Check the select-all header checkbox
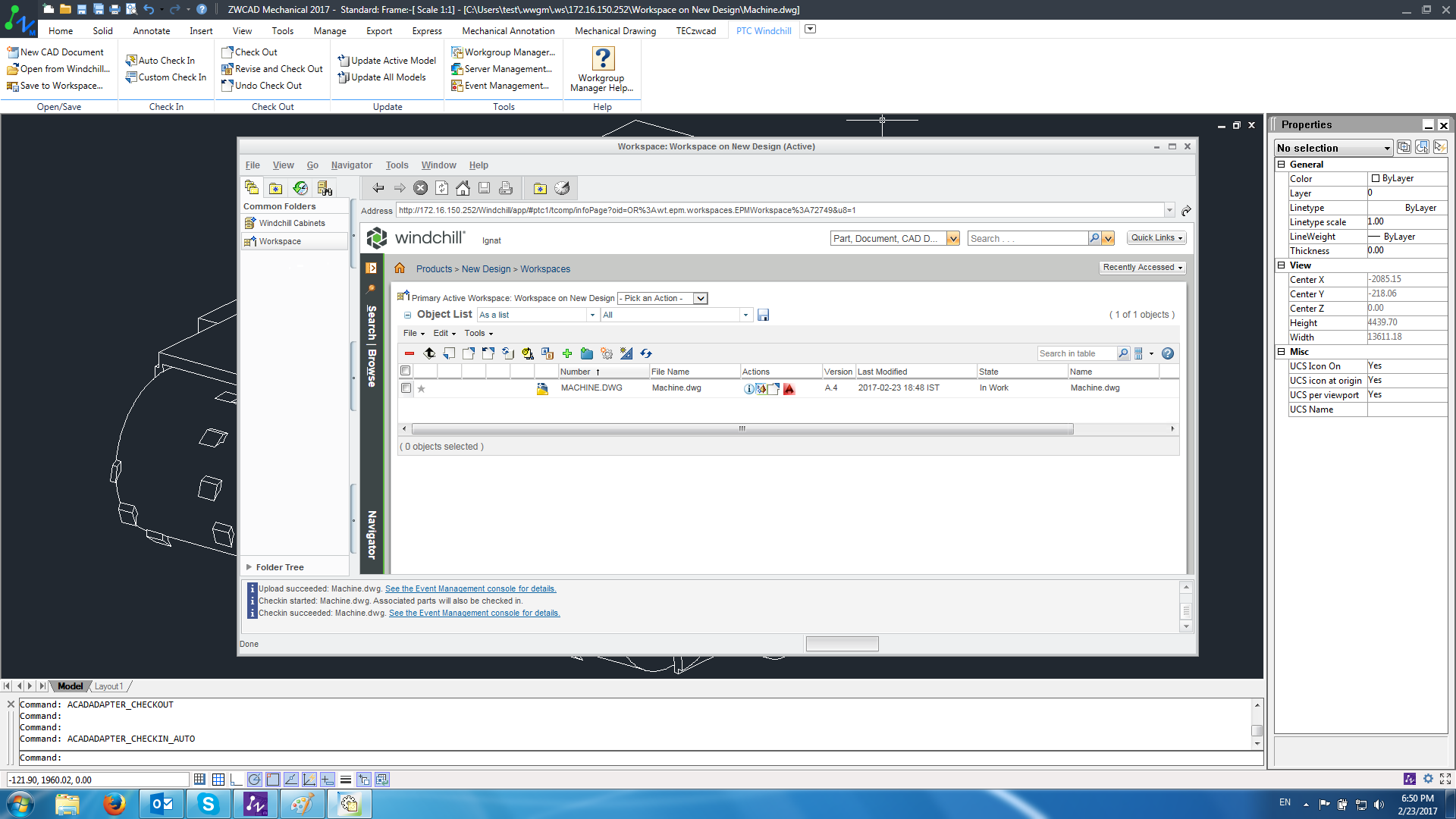 click(x=406, y=371)
